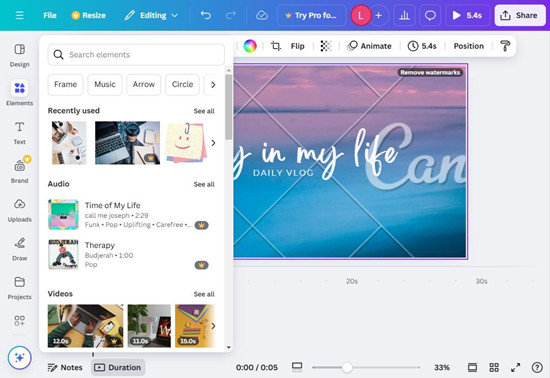The width and height of the screenshot is (550, 378).
Task: Select the Arrow suggestion chip
Action: click(x=143, y=85)
